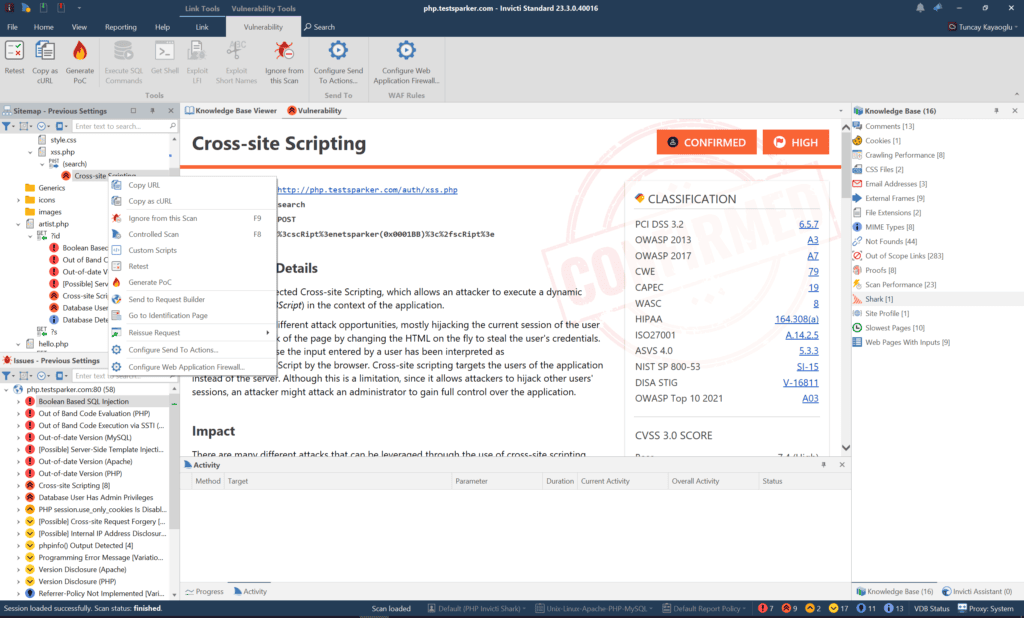The height and width of the screenshot is (618, 1024).
Task: Select Send to Request Builder in context menu
Action: point(167,299)
